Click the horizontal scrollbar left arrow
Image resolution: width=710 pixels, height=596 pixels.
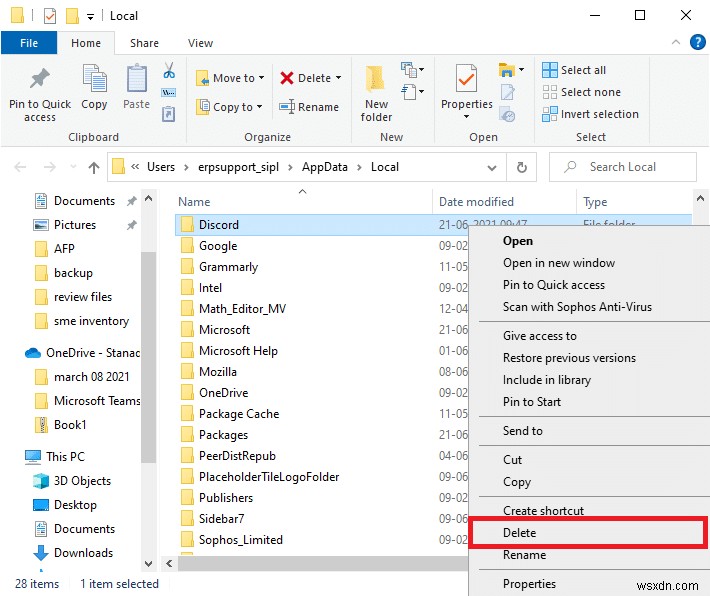pos(169,564)
